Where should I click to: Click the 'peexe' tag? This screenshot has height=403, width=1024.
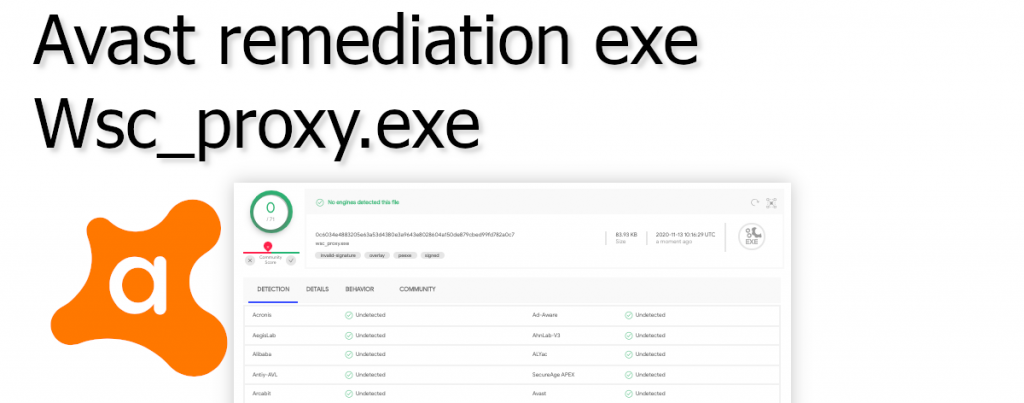(405, 255)
